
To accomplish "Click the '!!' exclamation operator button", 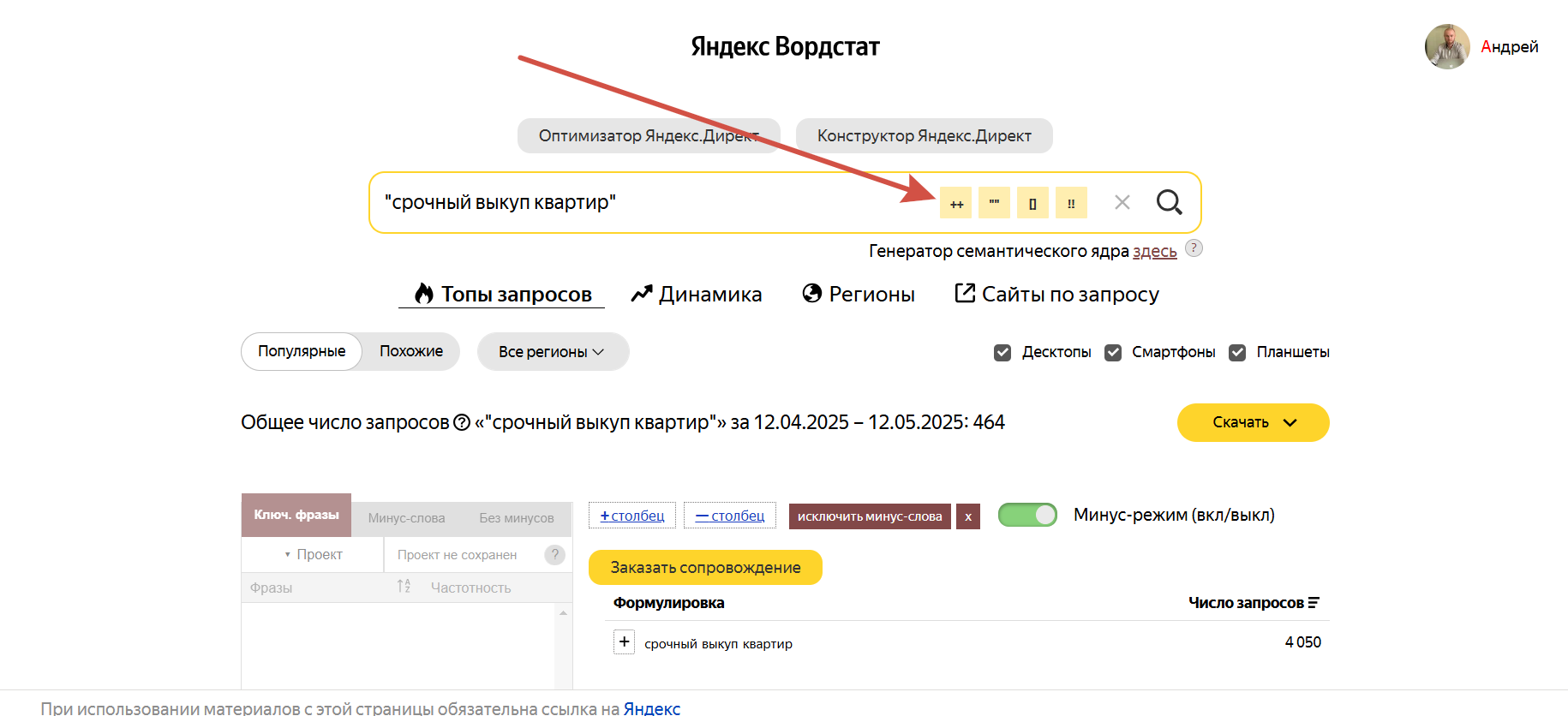I will [x=1071, y=203].
